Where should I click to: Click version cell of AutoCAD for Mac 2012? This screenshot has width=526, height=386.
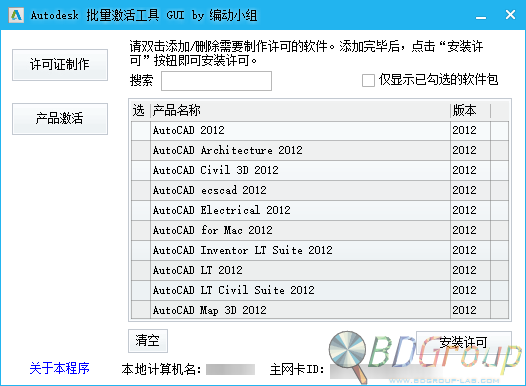click(470, 230)
